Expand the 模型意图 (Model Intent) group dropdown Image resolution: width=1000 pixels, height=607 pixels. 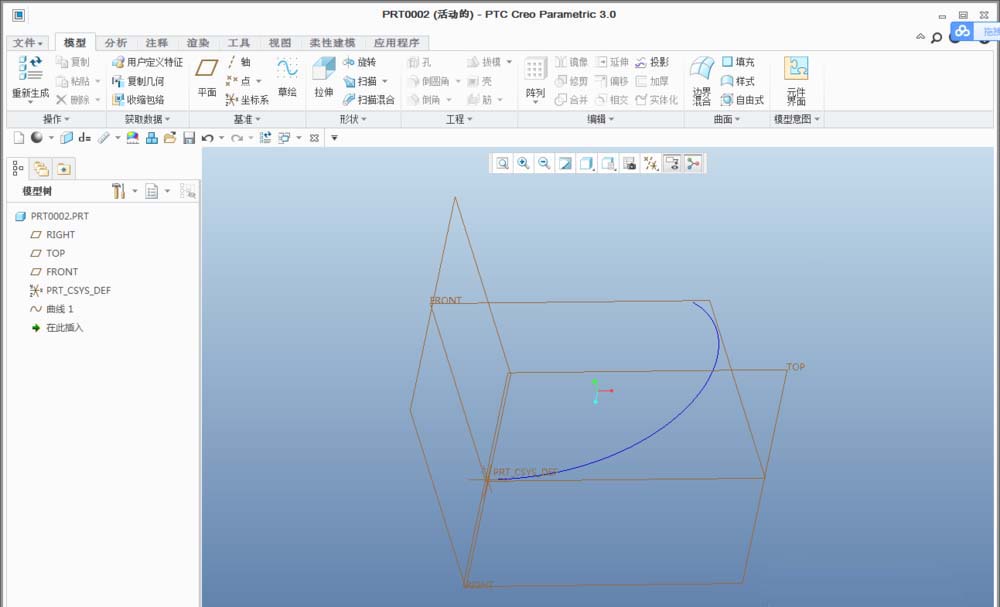point(797,119)
